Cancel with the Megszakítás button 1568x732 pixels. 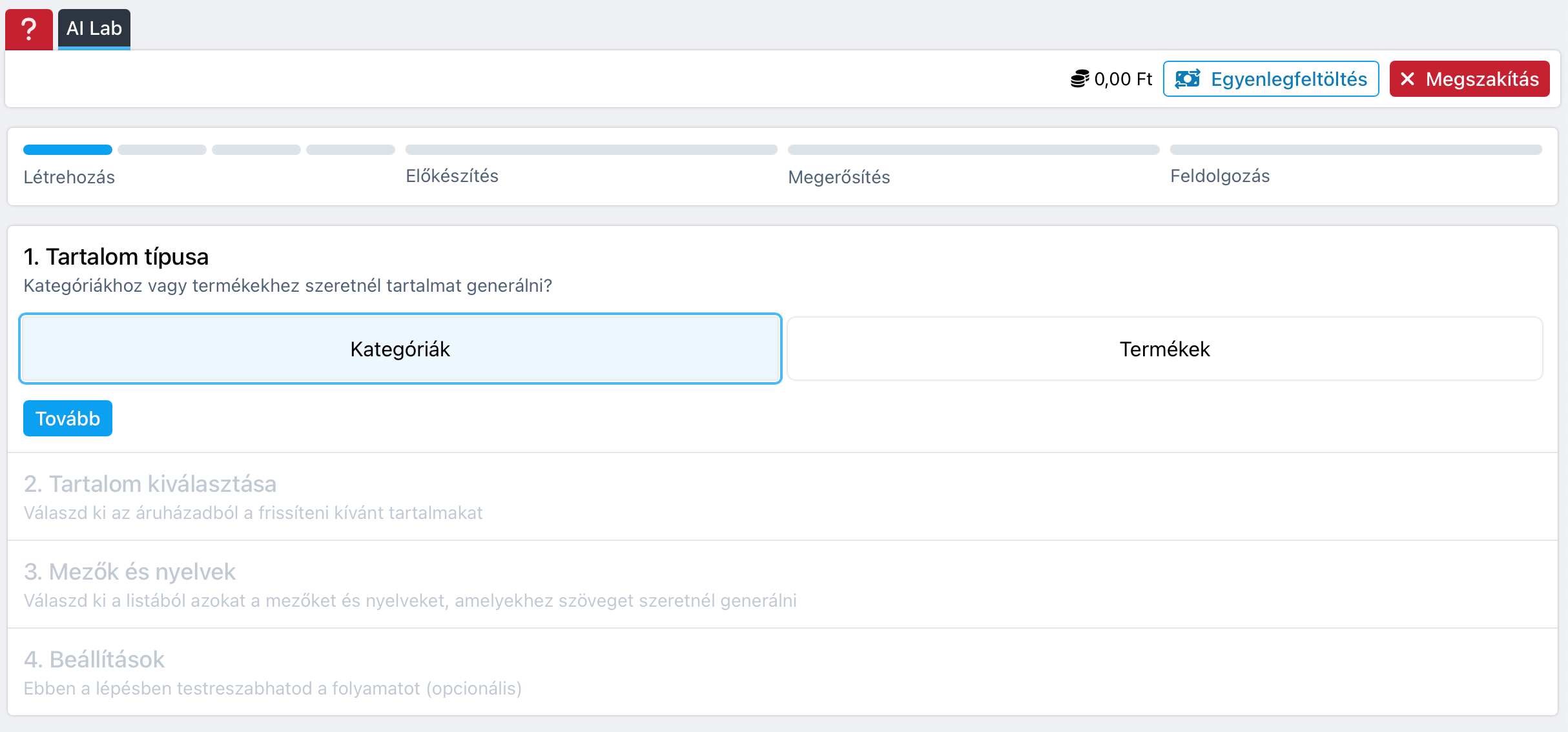pos(1469,79)
